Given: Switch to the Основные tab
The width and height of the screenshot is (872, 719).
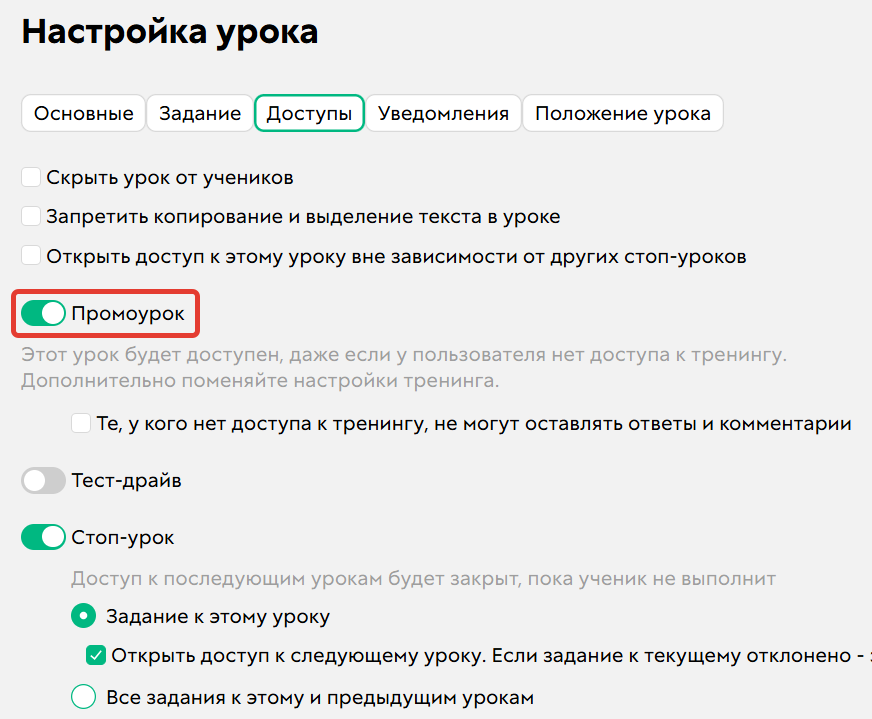Looking at the screenshot, I should [x=83, y=113].
